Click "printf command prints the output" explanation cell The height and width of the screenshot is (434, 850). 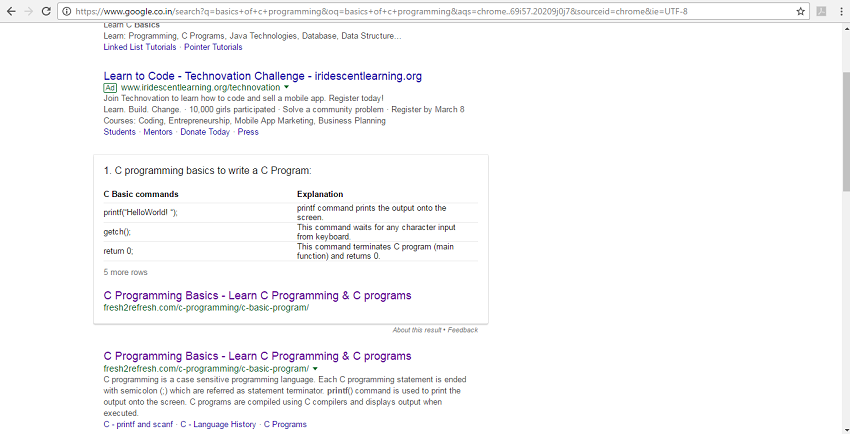[x=372, y=212]
